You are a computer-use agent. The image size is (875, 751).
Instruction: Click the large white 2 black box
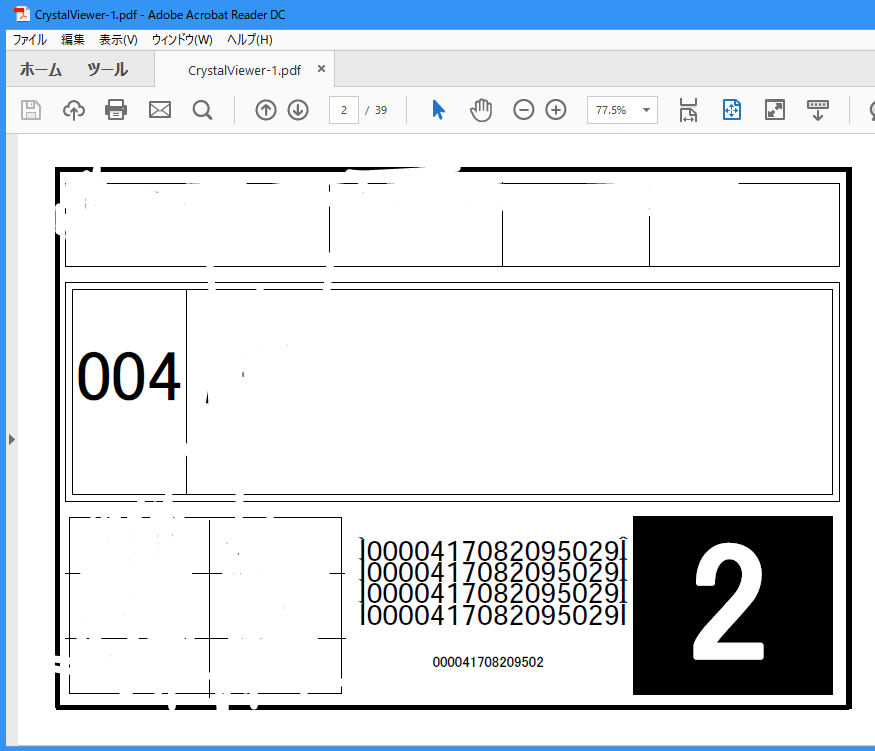point(733,605)
